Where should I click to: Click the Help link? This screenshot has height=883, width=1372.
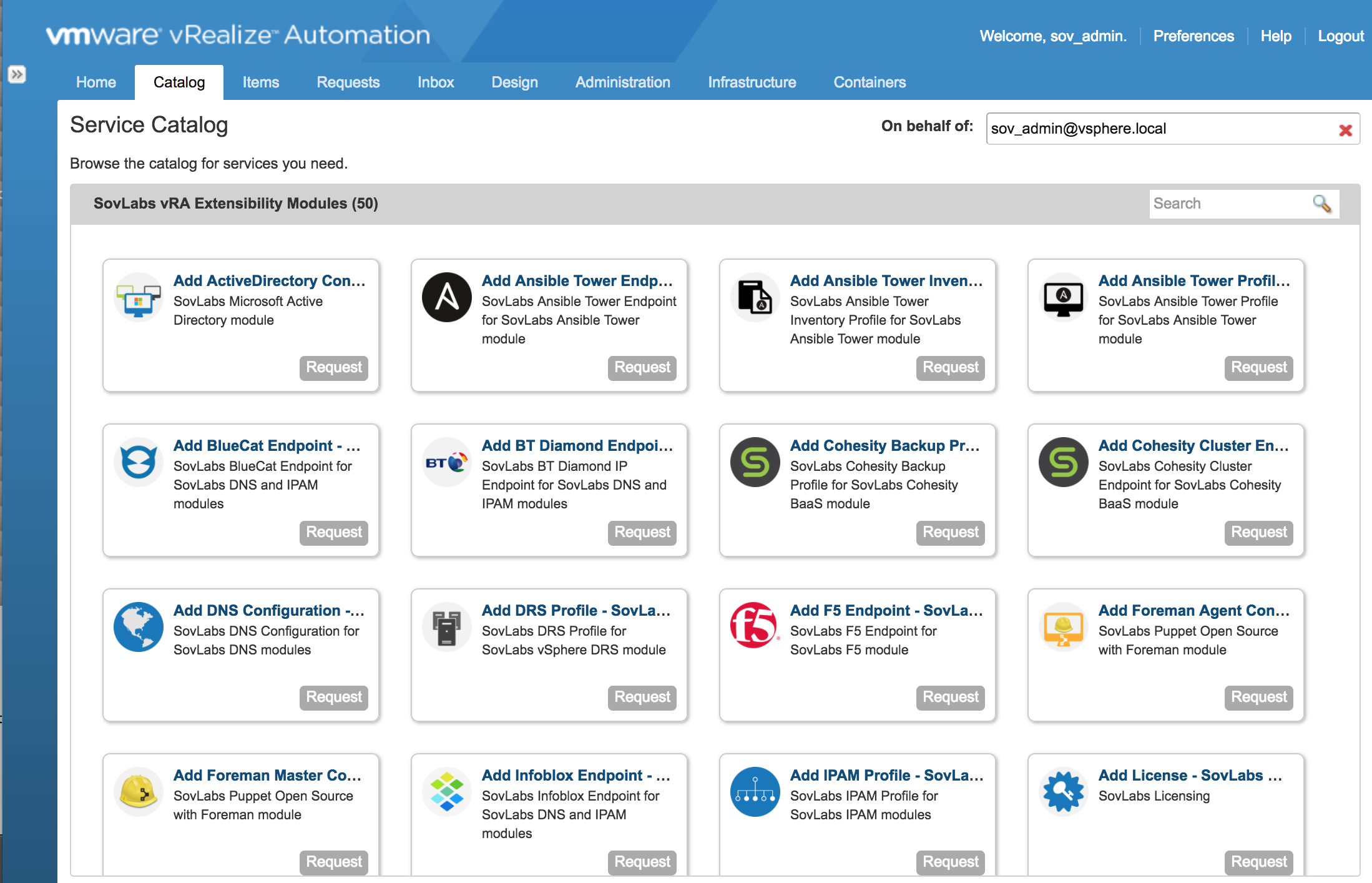[x=1276, y=36]
